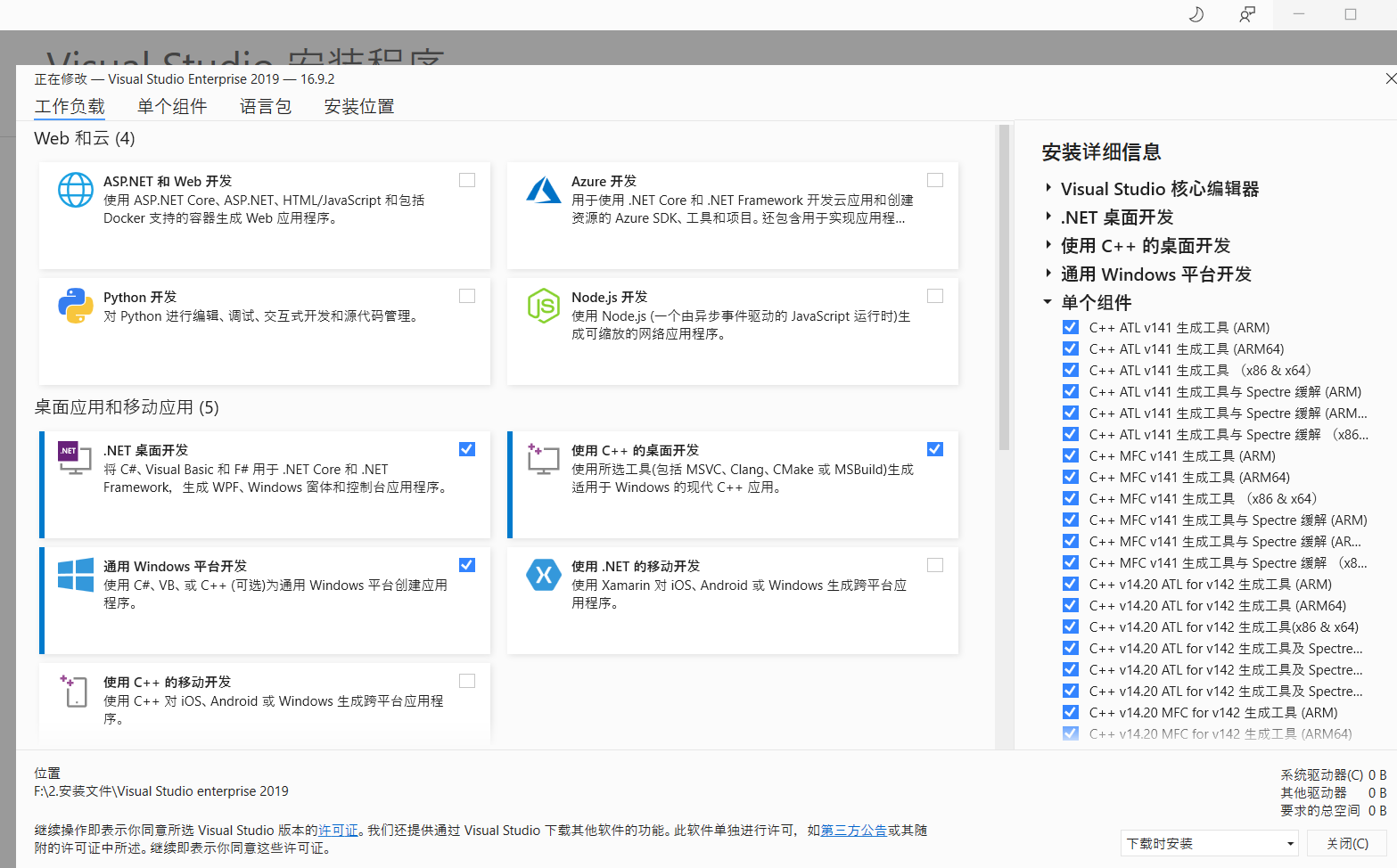1397x868 pixels.
Task: Uncheck C++ v14.20 ATL for v142 生成工具 (ARM)
Action: [x=1071, y=584]
